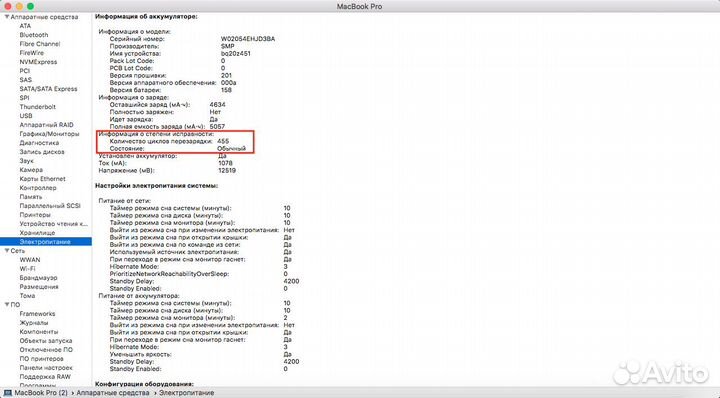Image resolution: width=720 pixels, height=398 pixels.
Task: Open Хранилище entry
Action: click(37, 233)
